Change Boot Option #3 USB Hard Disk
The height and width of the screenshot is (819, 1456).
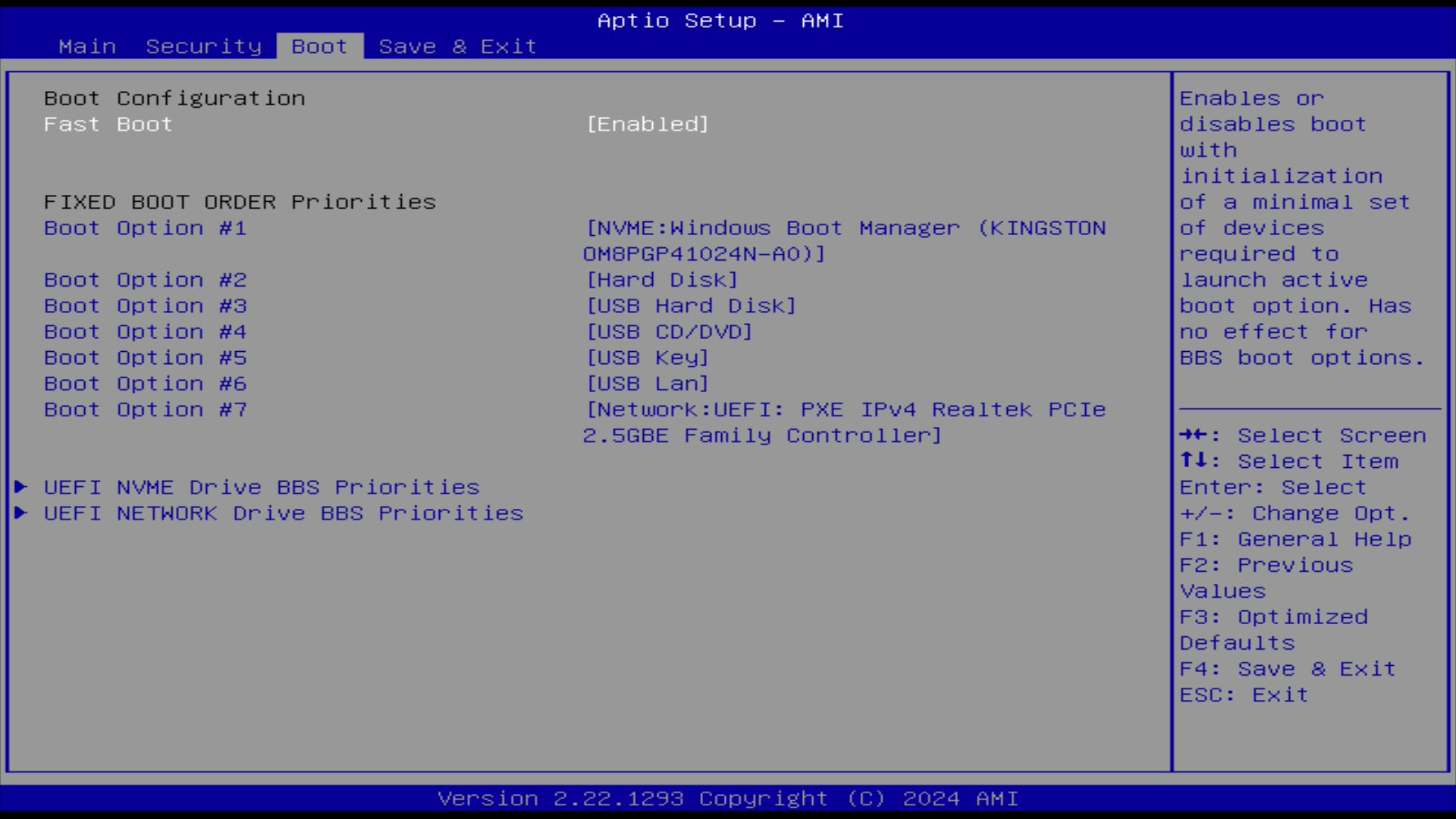pyautogui.click(x=690, y=306)
